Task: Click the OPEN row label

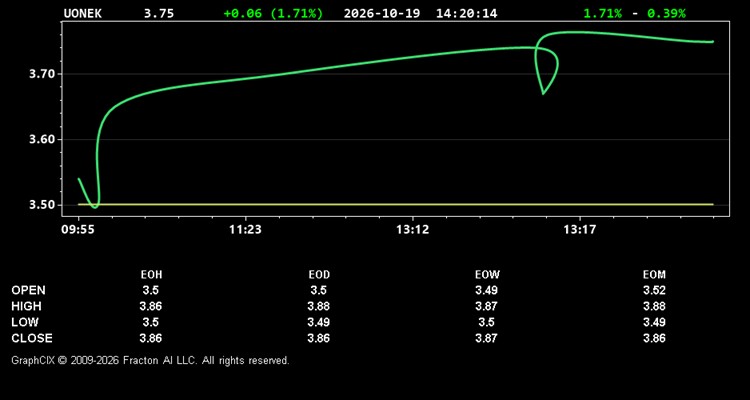Action: pos(29,290)
